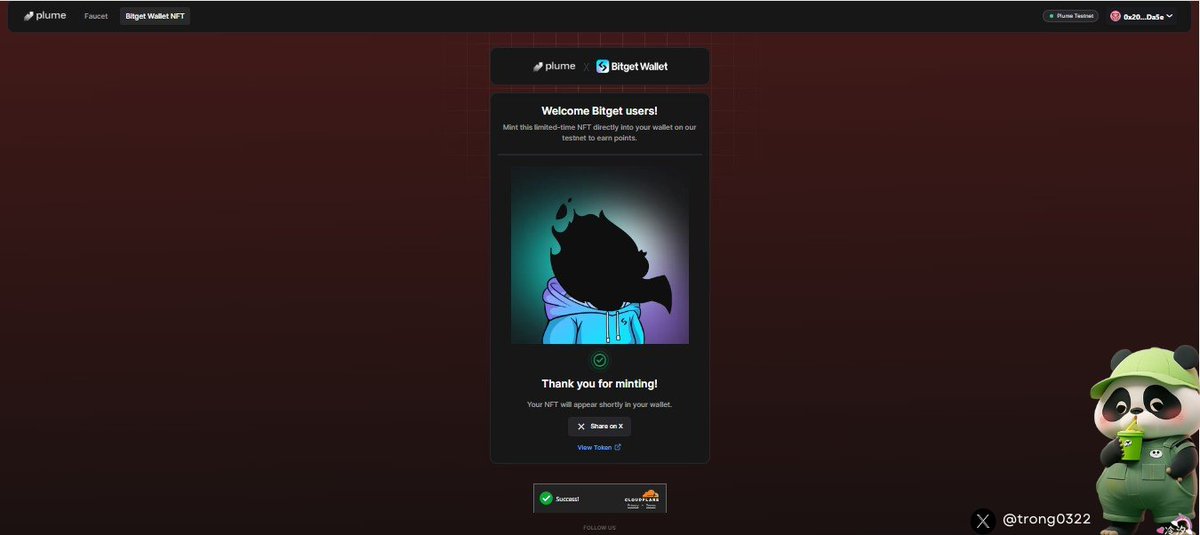Viewport: 1200px width, 535px height.
Task: Click the X logo in Share button
Action: [x=581, y=426]
